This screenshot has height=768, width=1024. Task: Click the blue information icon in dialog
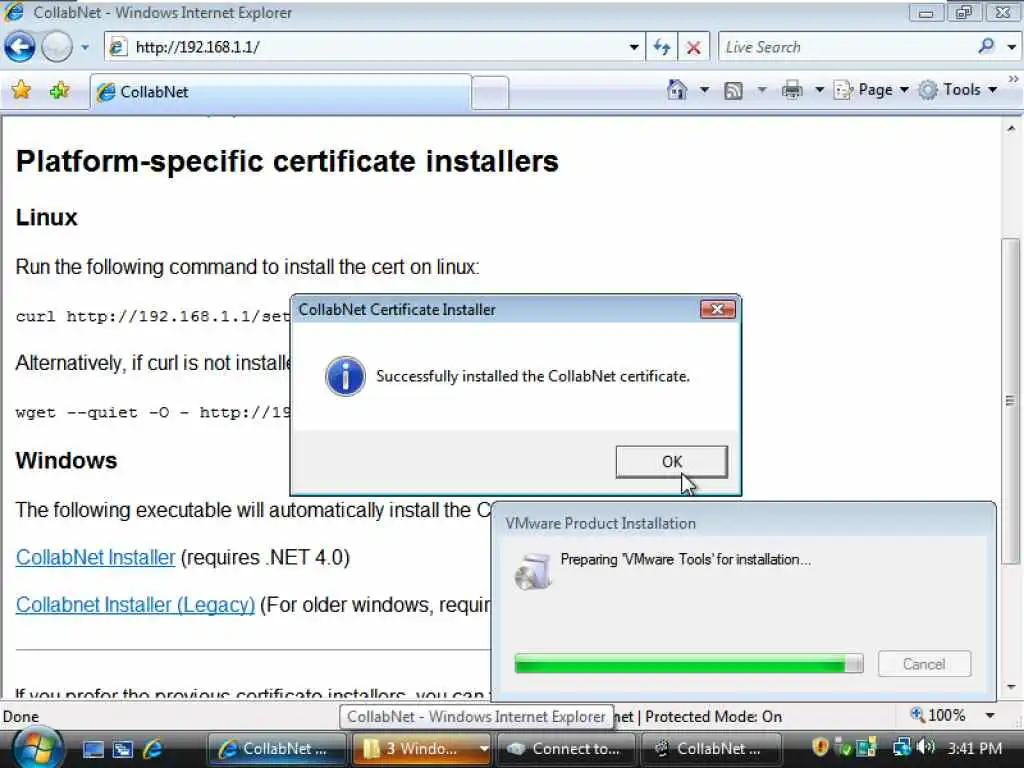pos(345,376)
